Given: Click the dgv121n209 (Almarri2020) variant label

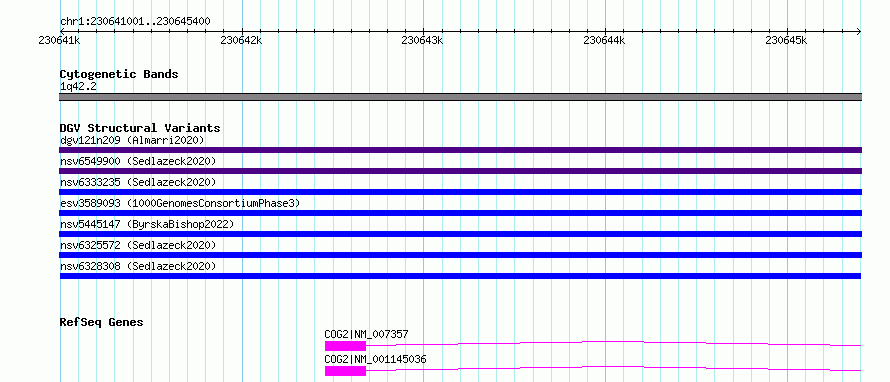Looking at the screenshot, I should (x=132, y=140).
